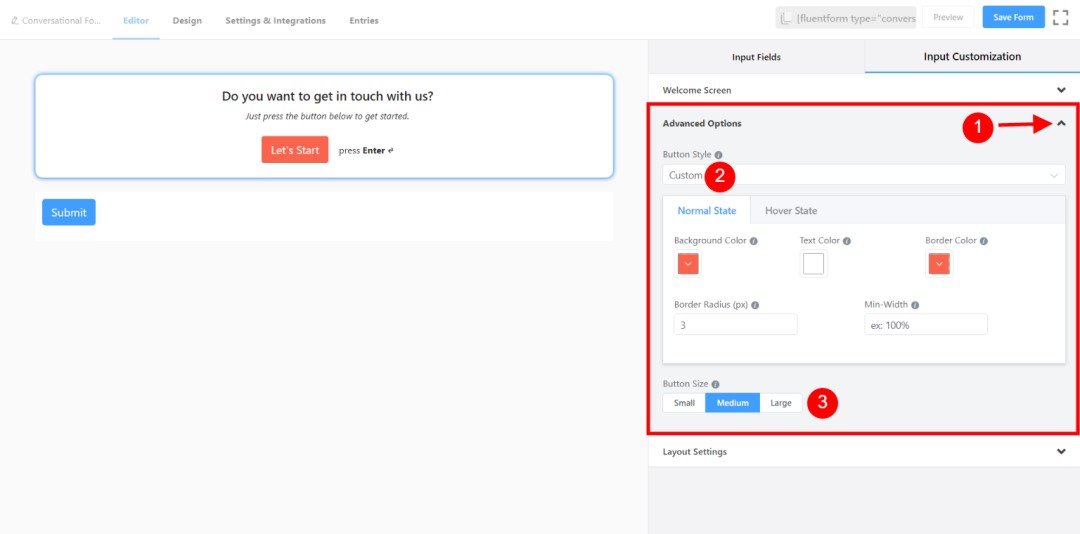Click the Border Color info icon

click(984, 241)
